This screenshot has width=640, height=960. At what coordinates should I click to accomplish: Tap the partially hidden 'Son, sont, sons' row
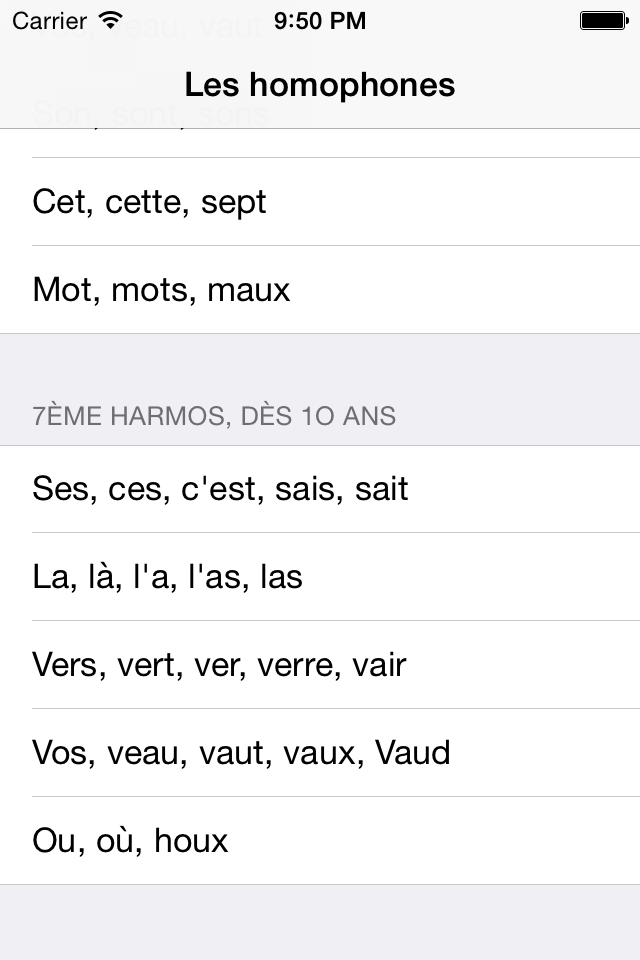coord(151,114)
